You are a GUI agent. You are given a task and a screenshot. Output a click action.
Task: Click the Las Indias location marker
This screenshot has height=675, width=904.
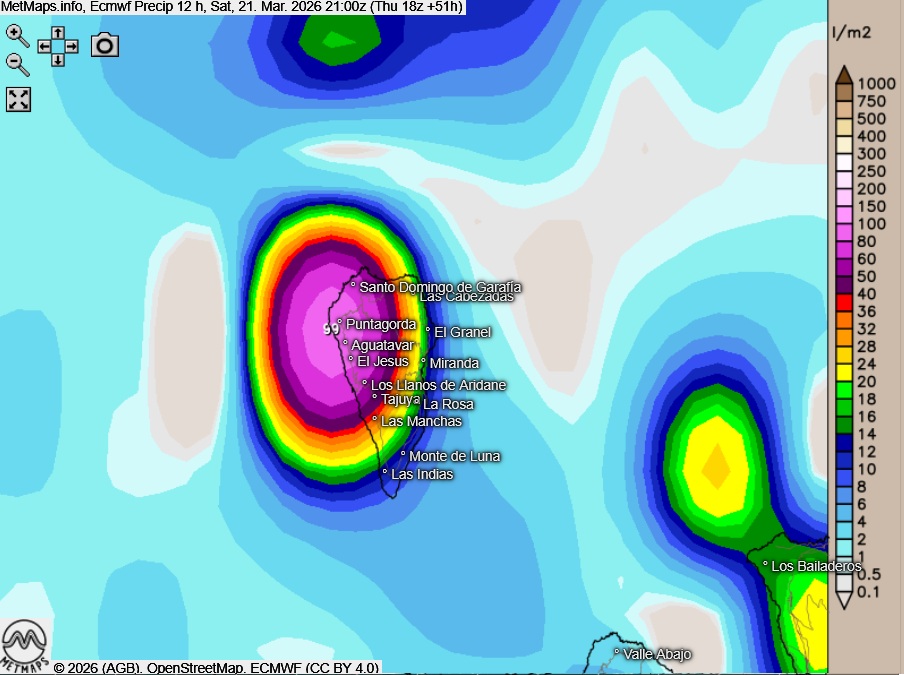384,472
